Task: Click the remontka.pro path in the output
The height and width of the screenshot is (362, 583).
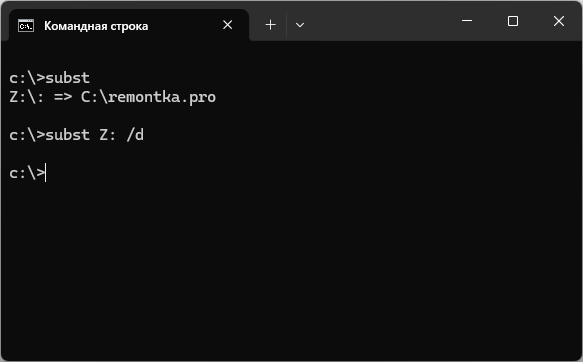Action: pyautogui.click(x=162, y=97)
